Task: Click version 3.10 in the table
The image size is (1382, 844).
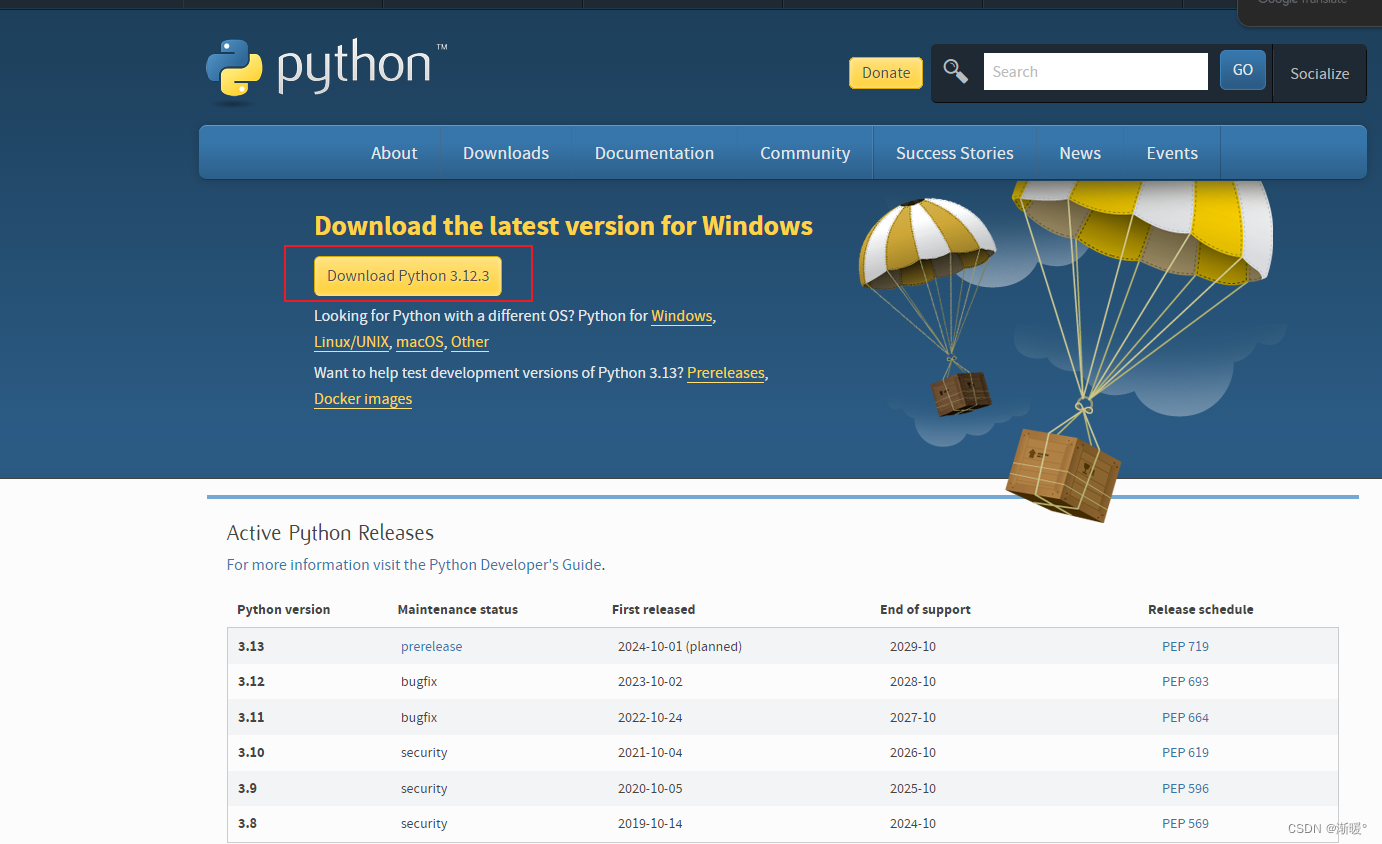Action: pyautogui.click(x=251, y=753)
